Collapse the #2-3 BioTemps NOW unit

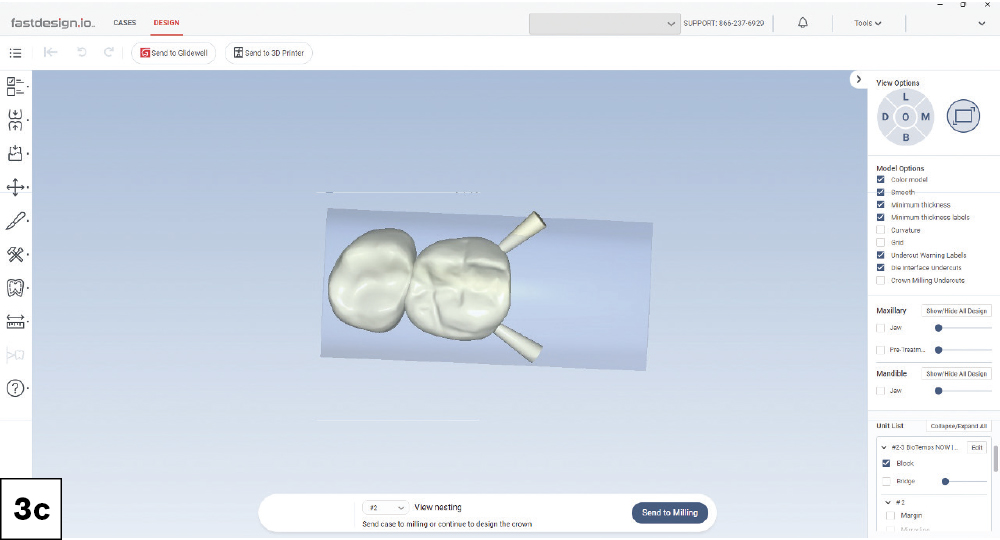(x=884, y=448)
